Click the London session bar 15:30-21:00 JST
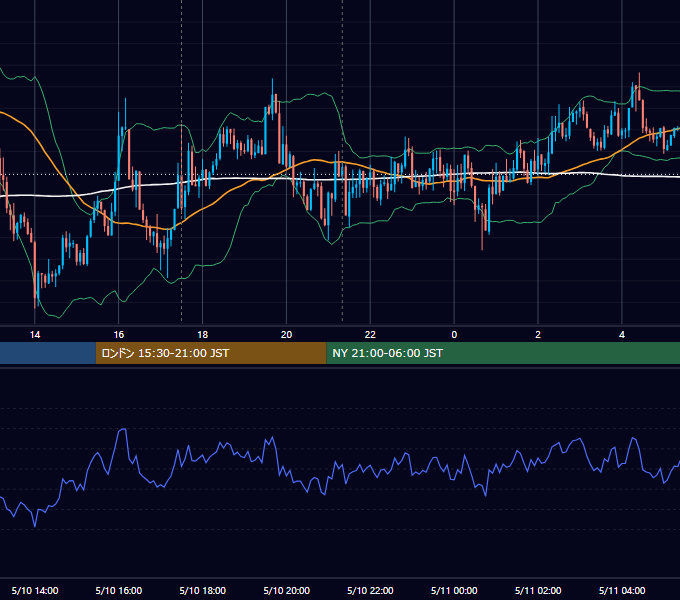Image resolution: width=680 pixels, height=600 pixels. (211, 353)
